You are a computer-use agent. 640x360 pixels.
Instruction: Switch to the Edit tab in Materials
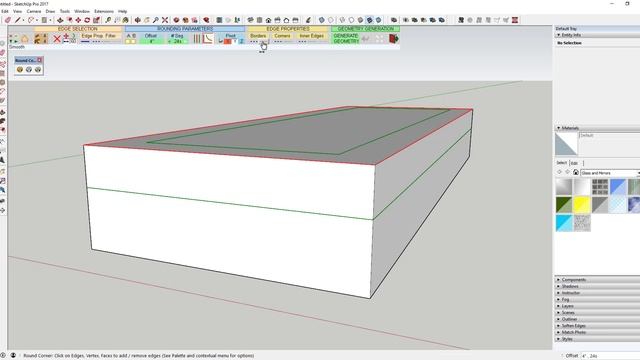[x=574, y=163]
